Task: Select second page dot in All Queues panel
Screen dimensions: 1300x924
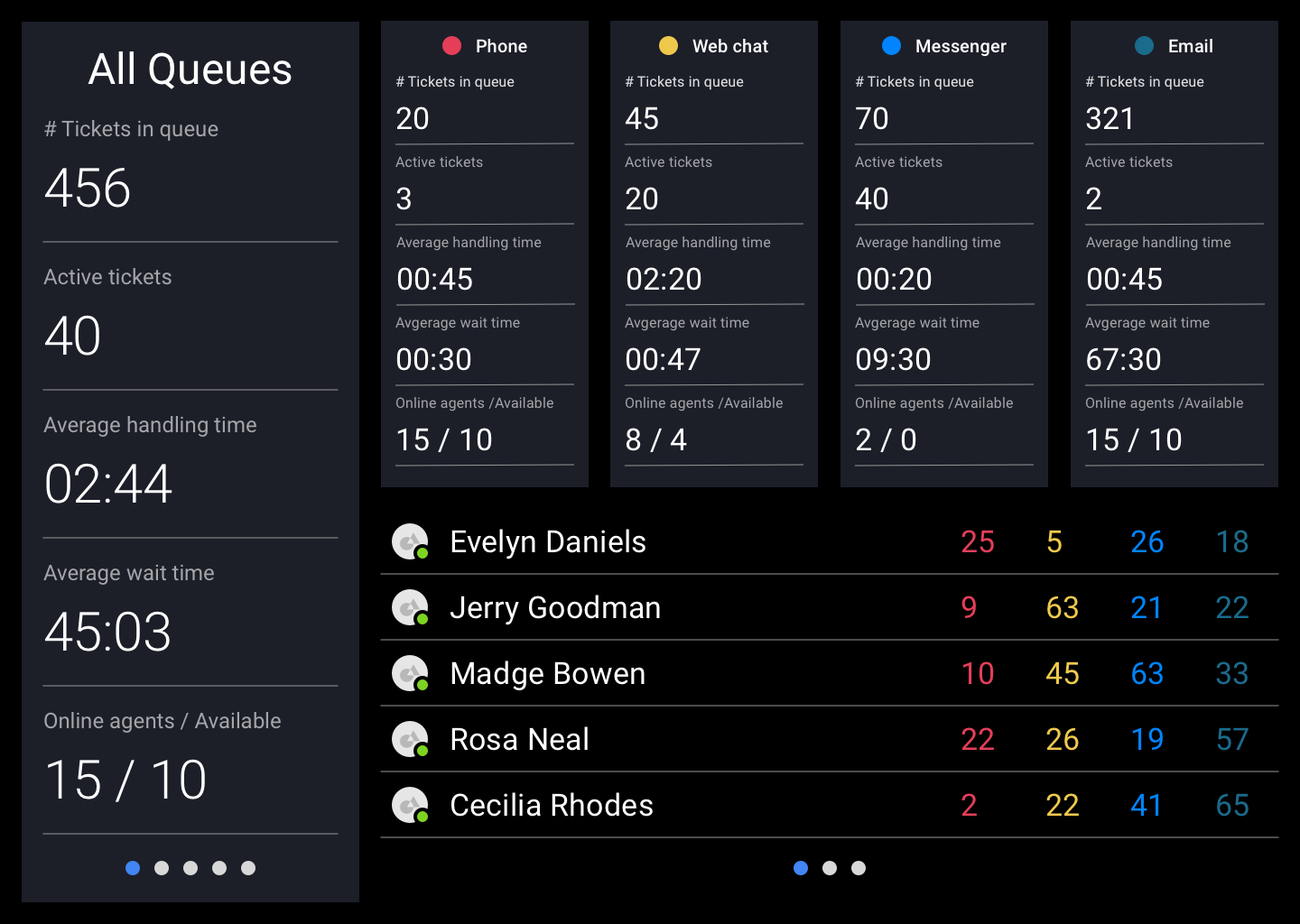Action: [162, 868]
